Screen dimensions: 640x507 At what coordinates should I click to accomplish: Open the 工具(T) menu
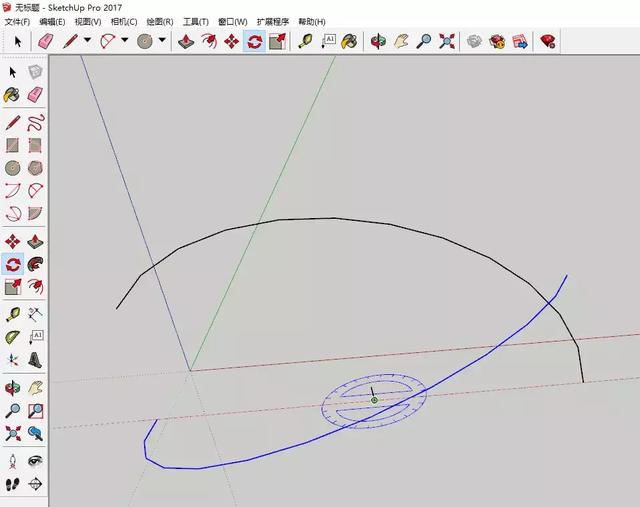(x=196, y=22)
